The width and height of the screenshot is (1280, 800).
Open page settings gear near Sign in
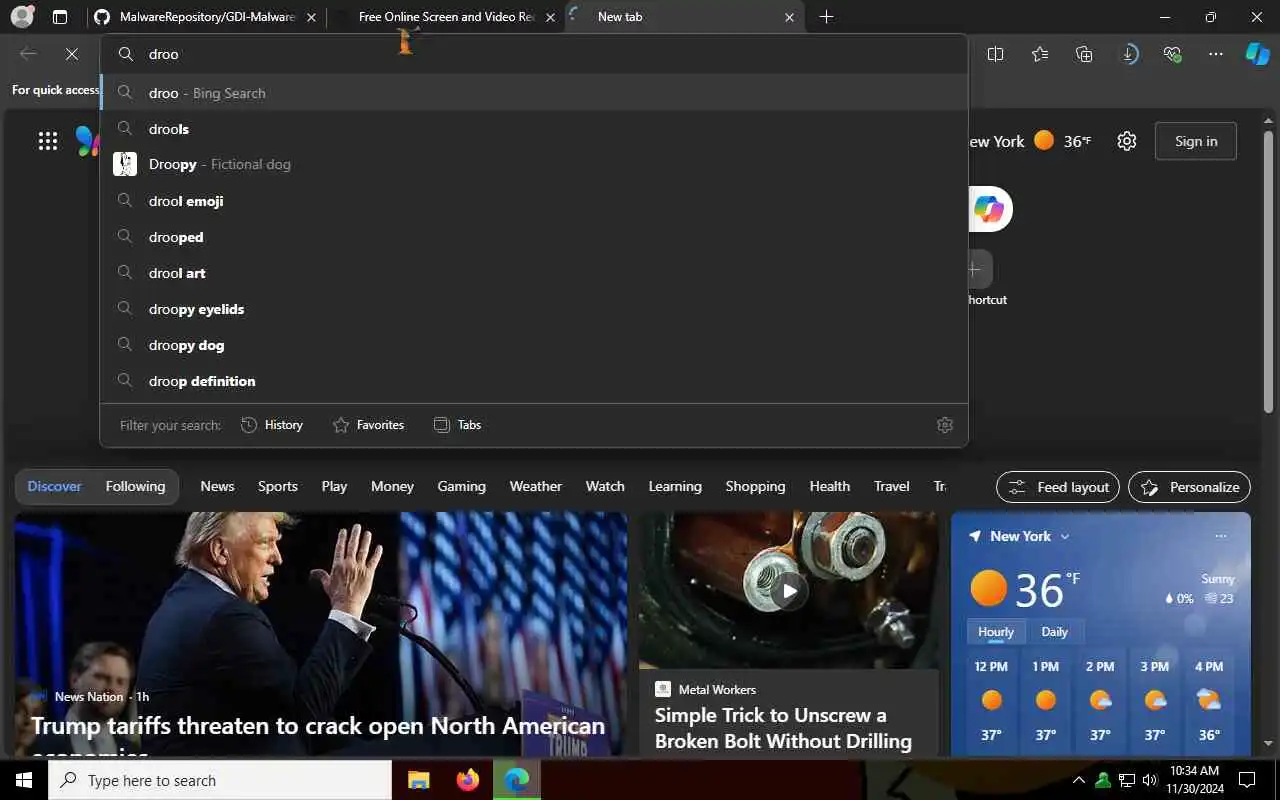(1127, 141)
